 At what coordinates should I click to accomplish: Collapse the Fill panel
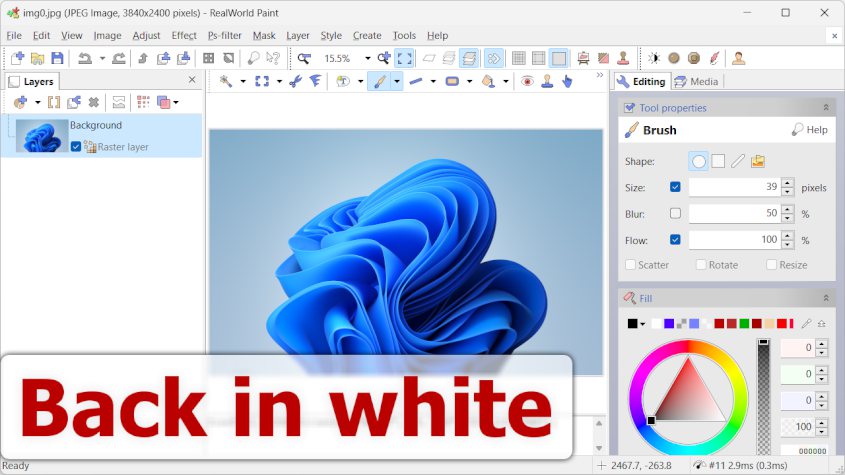click(826, 298)
